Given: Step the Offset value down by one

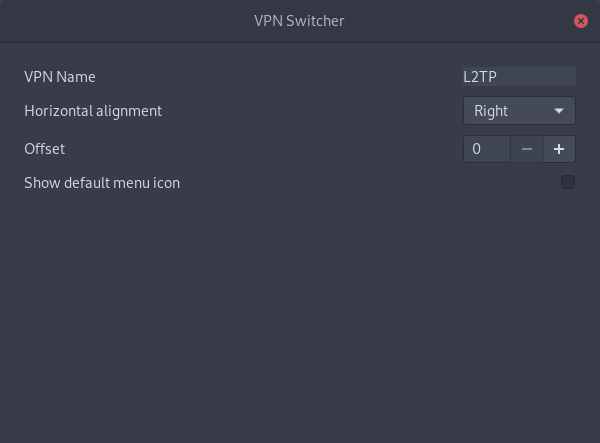Looking at the screenshot, I should [527, 149].
